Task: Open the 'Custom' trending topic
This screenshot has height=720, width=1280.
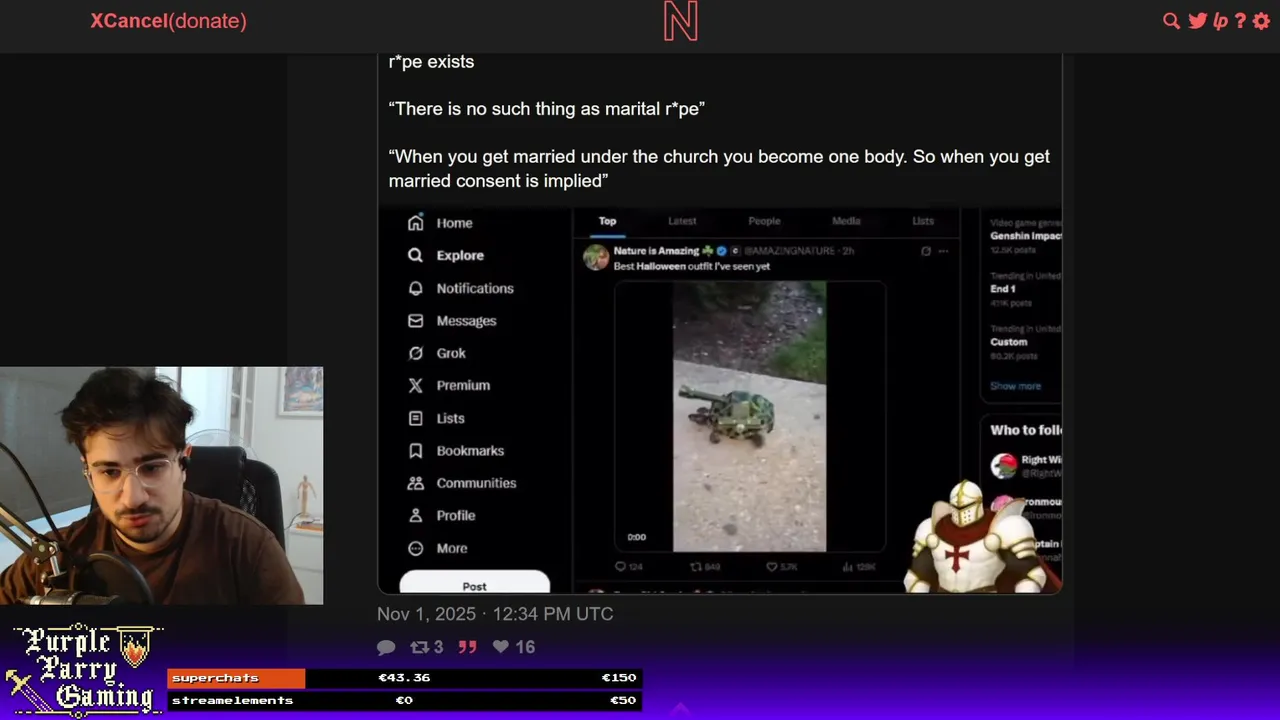Action: 1025,341
